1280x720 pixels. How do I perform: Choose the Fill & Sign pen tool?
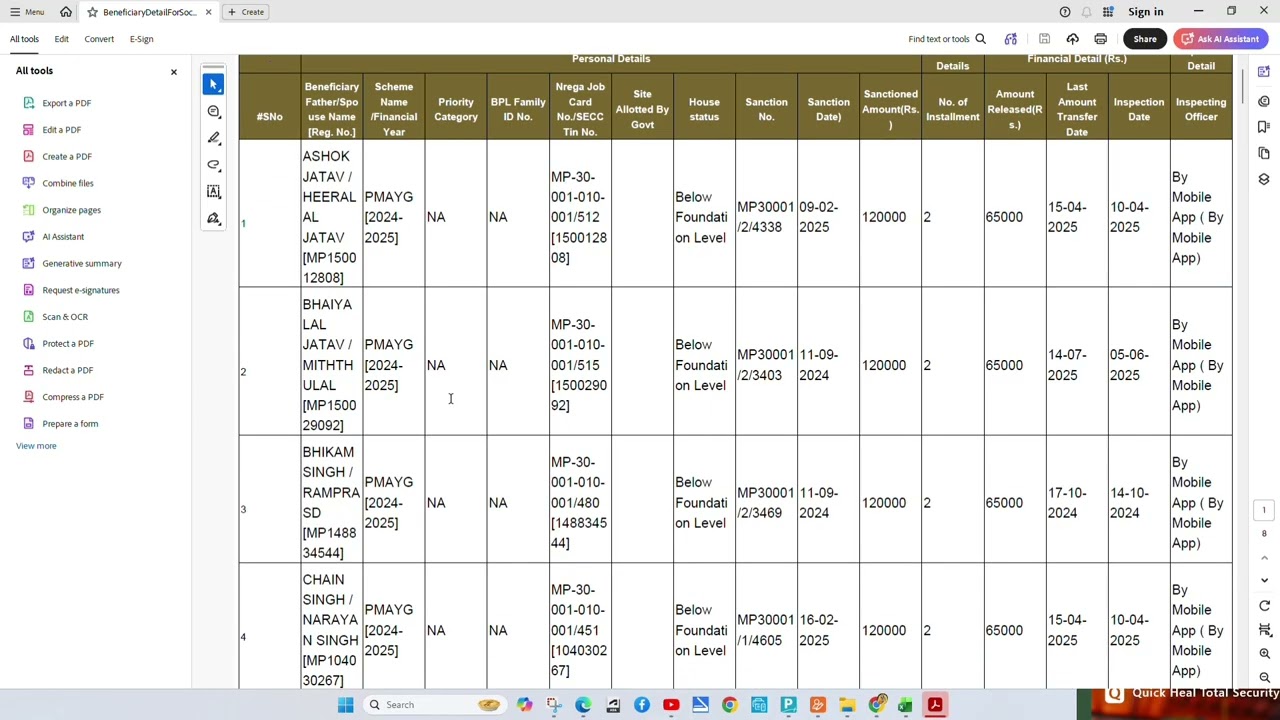tap(214, 218)
